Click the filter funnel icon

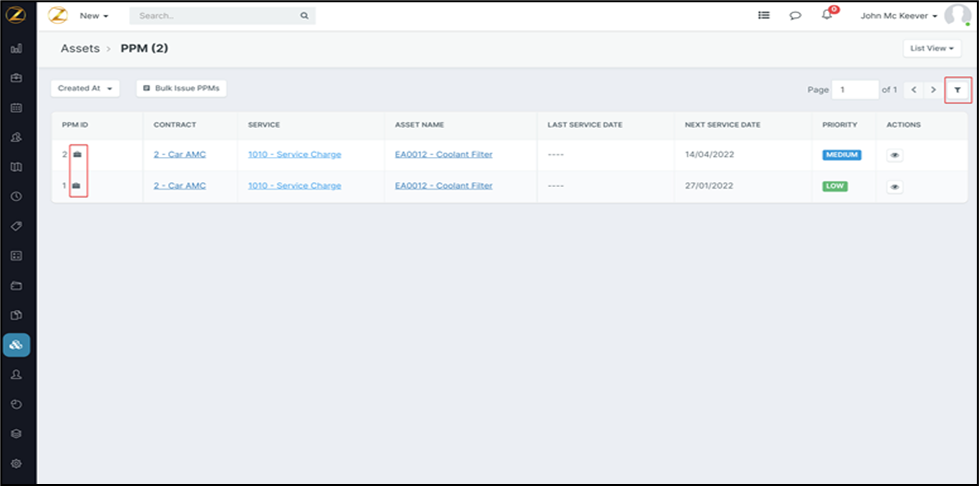coord(957,90)
